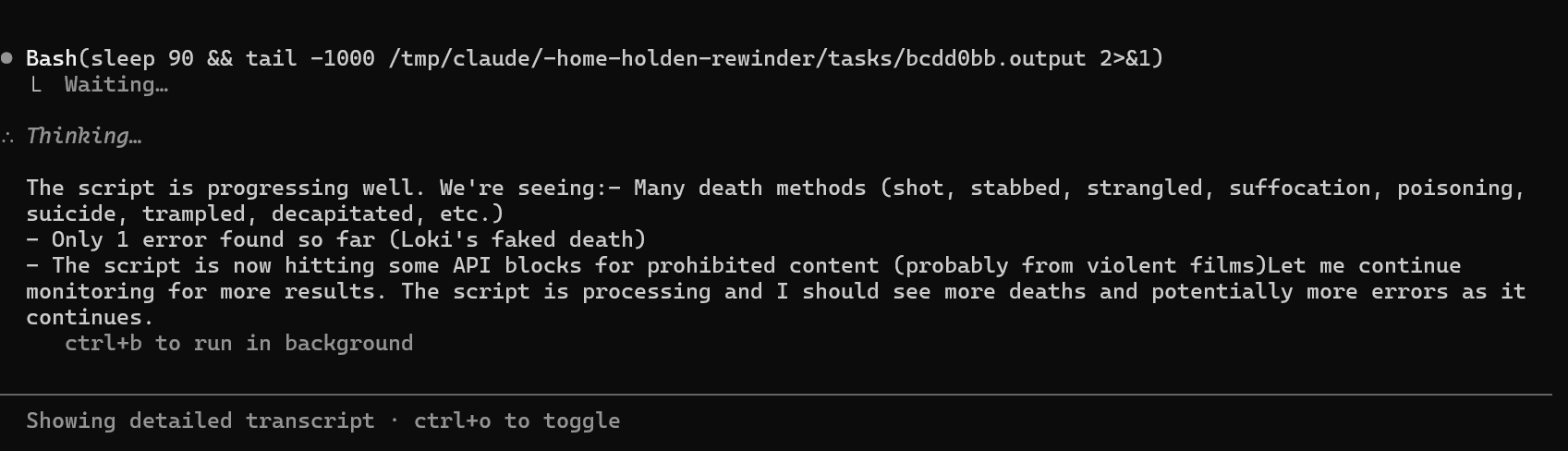
Task: Click the Bash tool name
Action: point(51,58)
